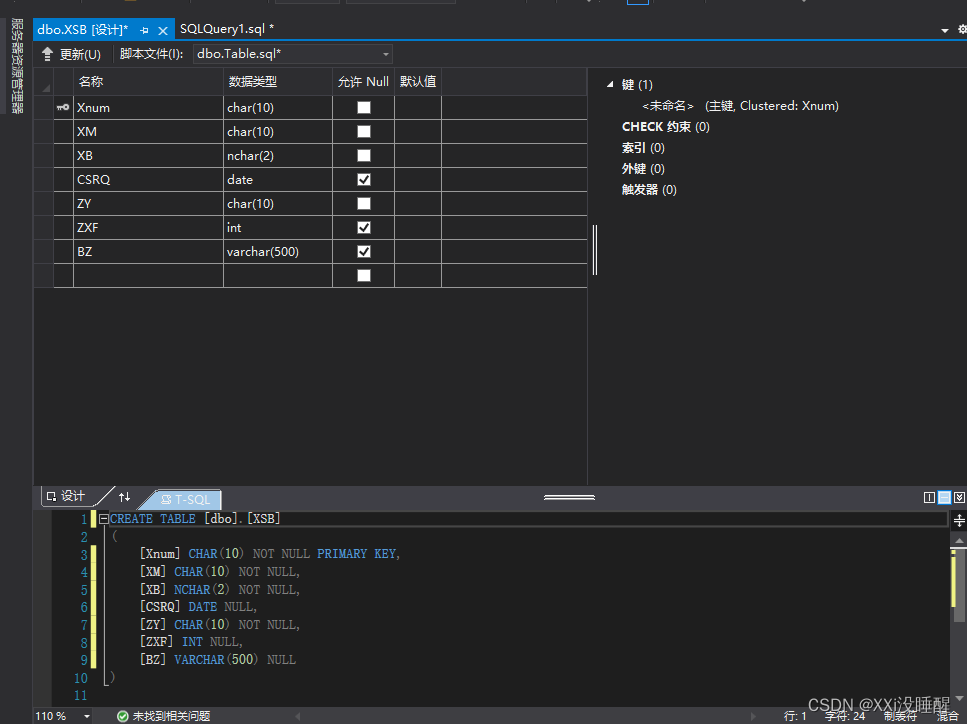967x724 pixels.
Task: Click the CSRQ name cell
Action: (148, 179)
